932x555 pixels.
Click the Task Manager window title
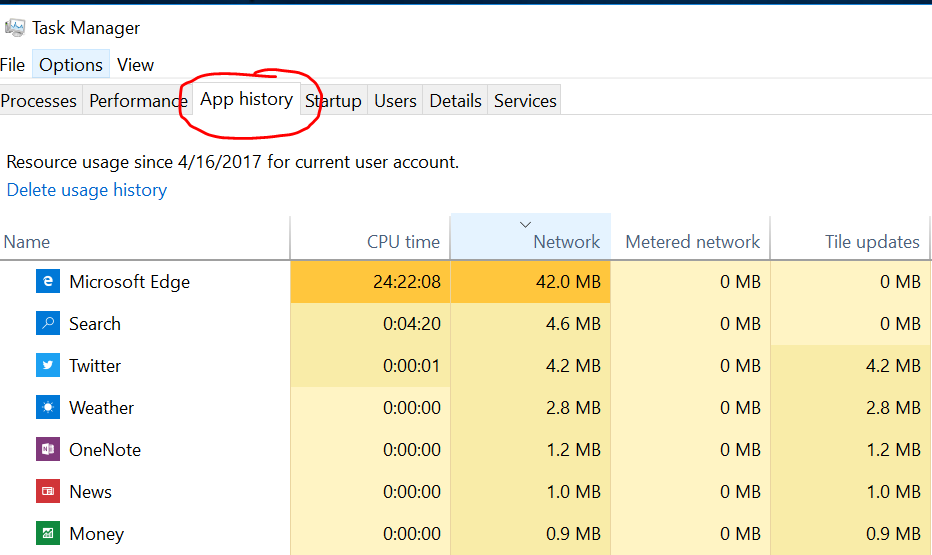(86, 27)
